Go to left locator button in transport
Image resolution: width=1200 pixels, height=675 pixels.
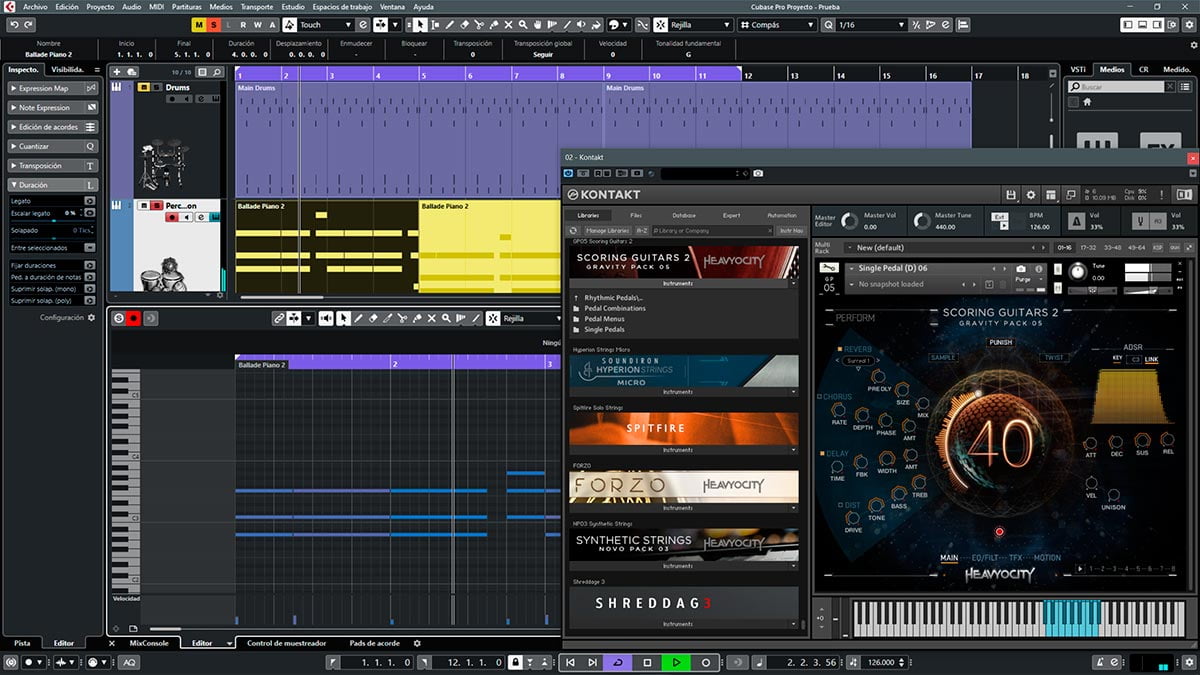(x=569, y=662)
